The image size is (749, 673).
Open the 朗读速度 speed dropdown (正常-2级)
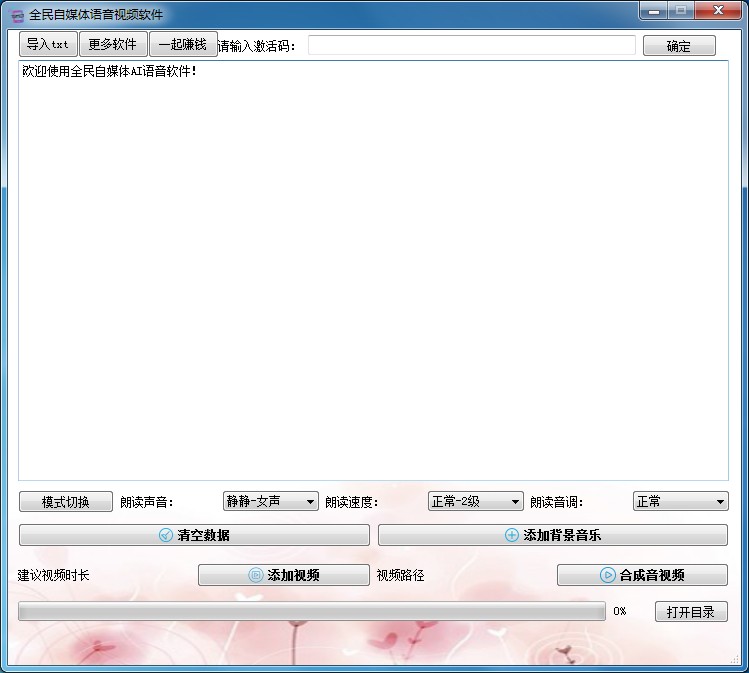pyautogui.click(x=475, y=502)
